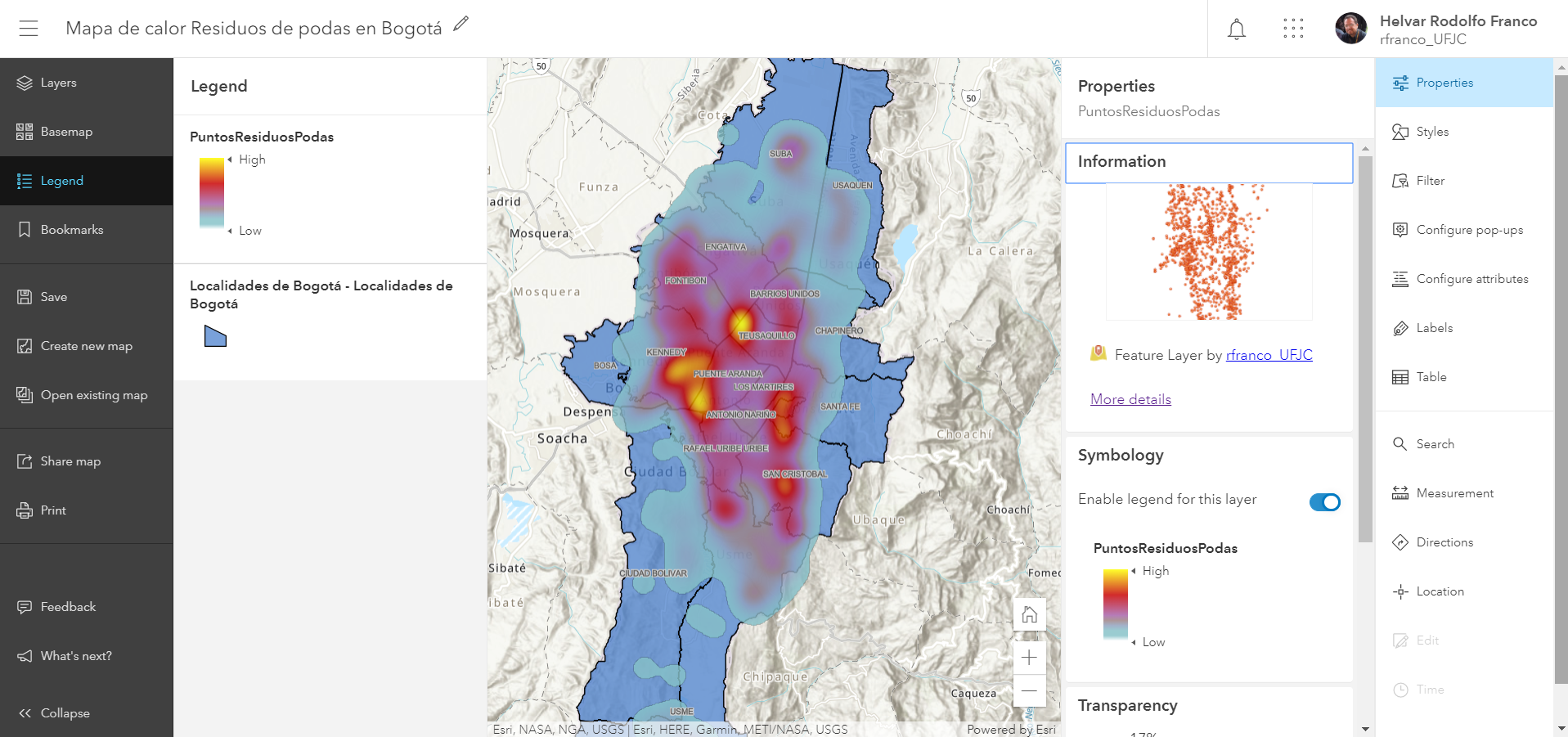1568x737 pixels.
Task: Click the heat map color ramp in Symbology
Action: (1115, 604)
